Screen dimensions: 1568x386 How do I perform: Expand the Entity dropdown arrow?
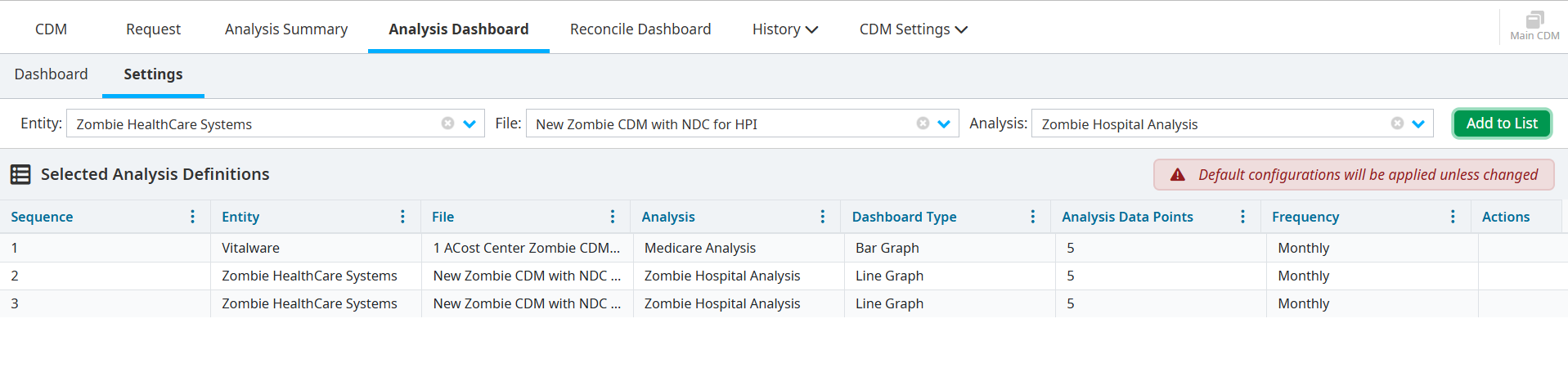470,124
